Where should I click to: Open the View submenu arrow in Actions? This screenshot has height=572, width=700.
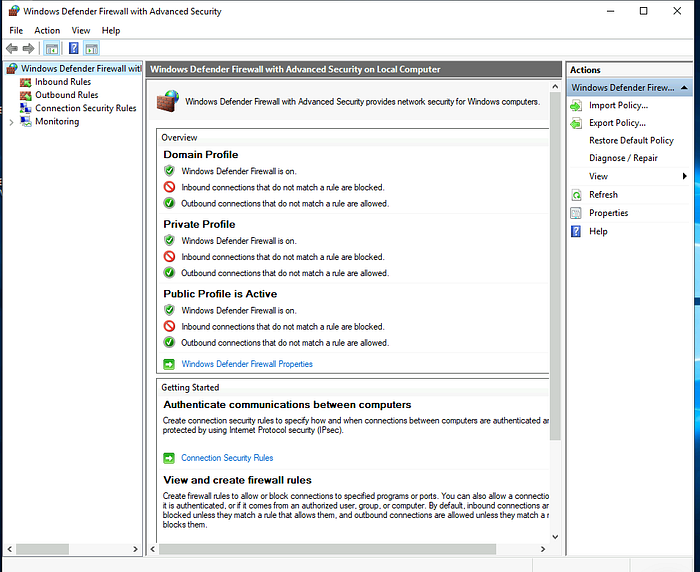pos(684,176)
